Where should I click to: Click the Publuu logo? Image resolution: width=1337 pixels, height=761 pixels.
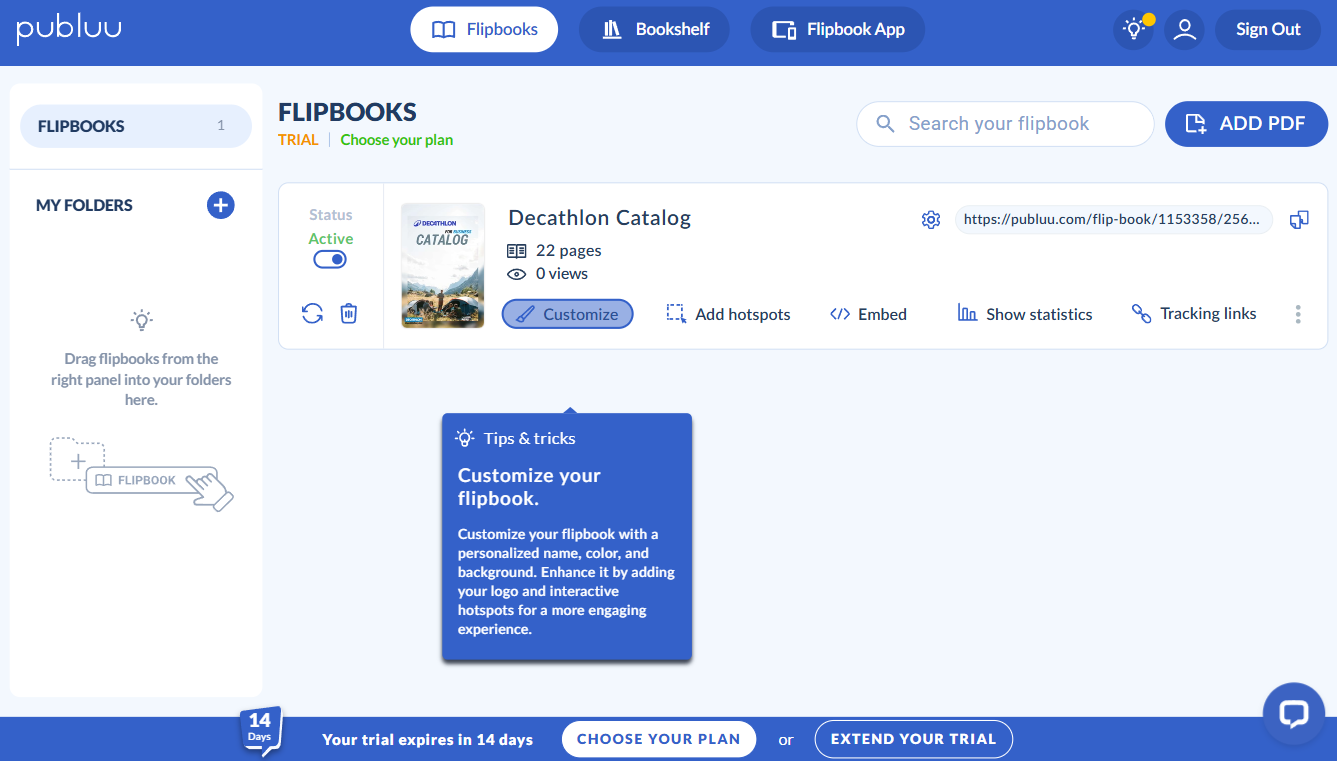(x=69, y=29)
